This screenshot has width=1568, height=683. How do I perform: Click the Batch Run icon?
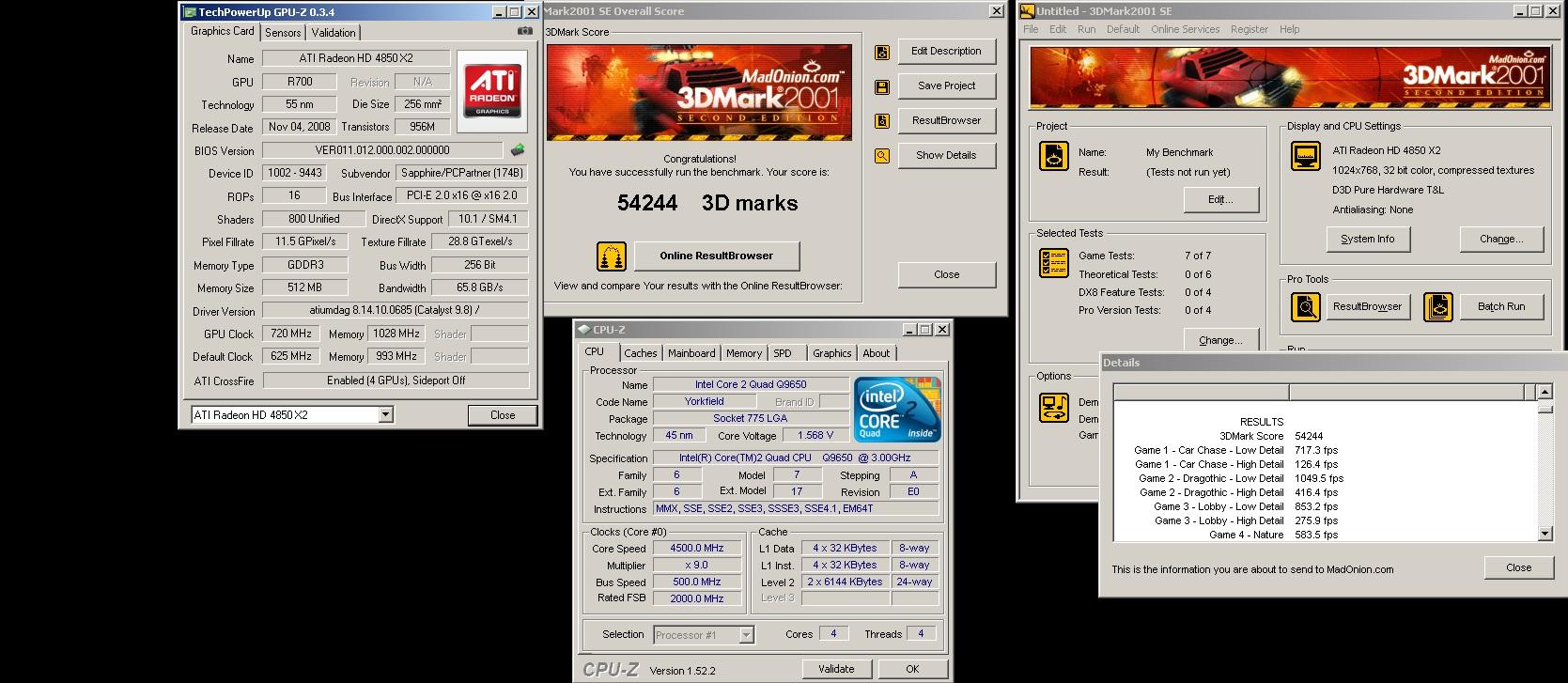[x=1438, y=306]
